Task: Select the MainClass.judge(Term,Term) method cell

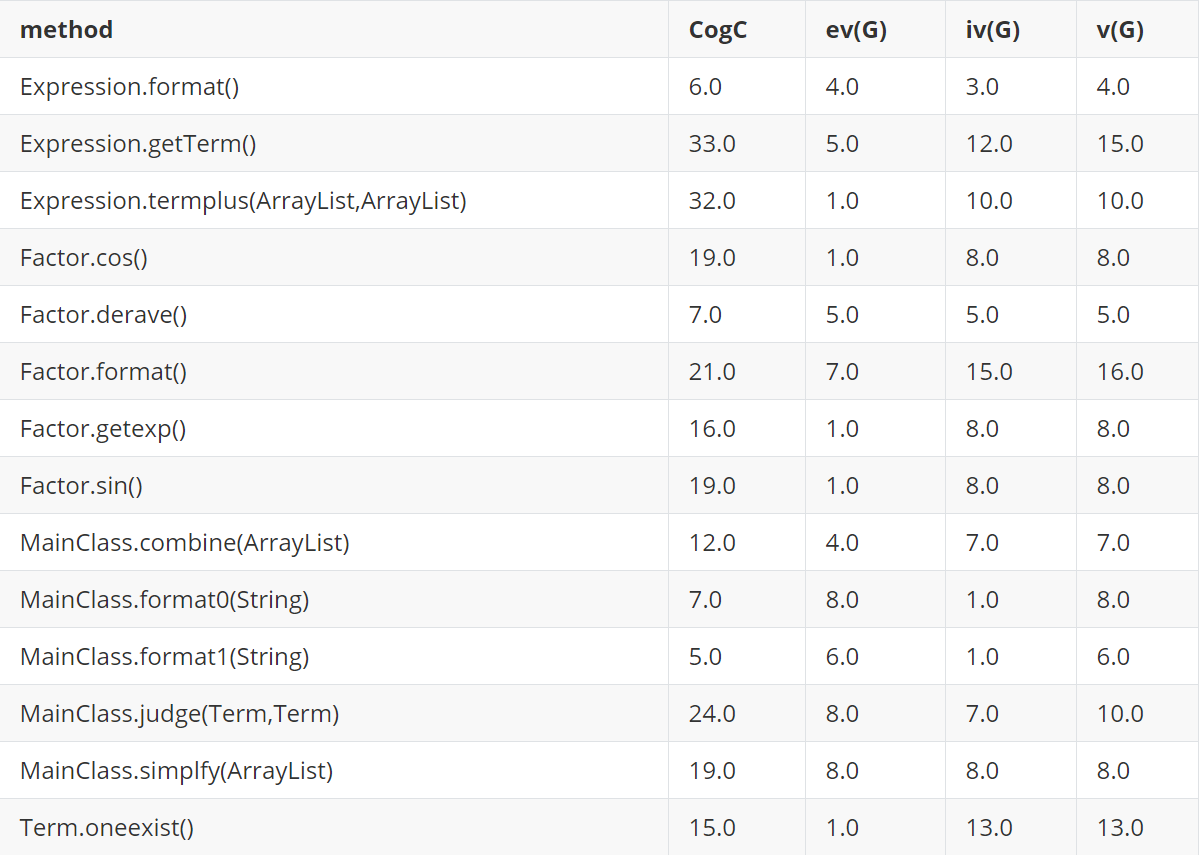Action: pos(179,714)
